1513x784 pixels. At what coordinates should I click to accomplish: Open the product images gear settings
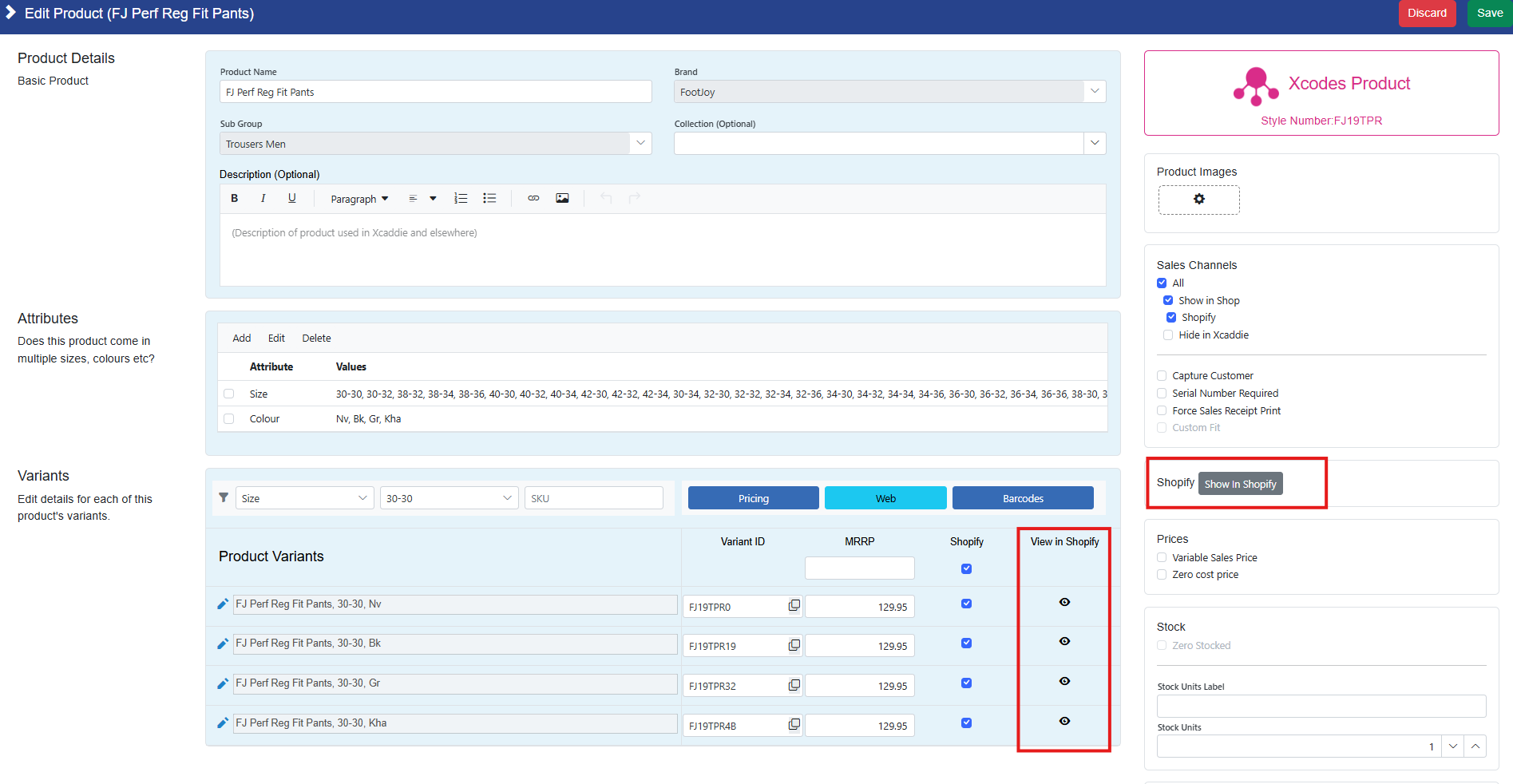(1198, 200)
